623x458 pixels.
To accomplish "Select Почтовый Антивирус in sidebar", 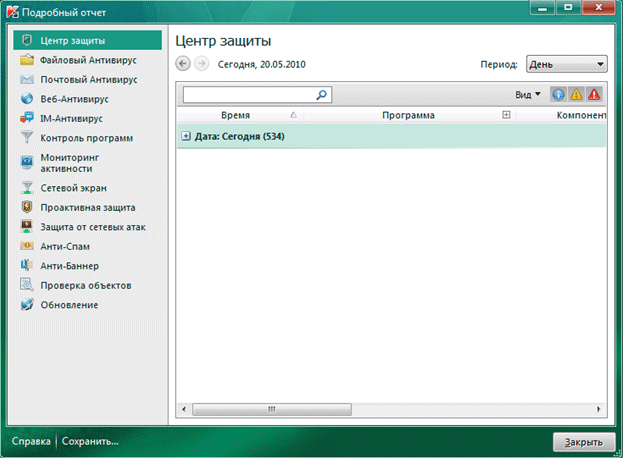I will point(89,79).
